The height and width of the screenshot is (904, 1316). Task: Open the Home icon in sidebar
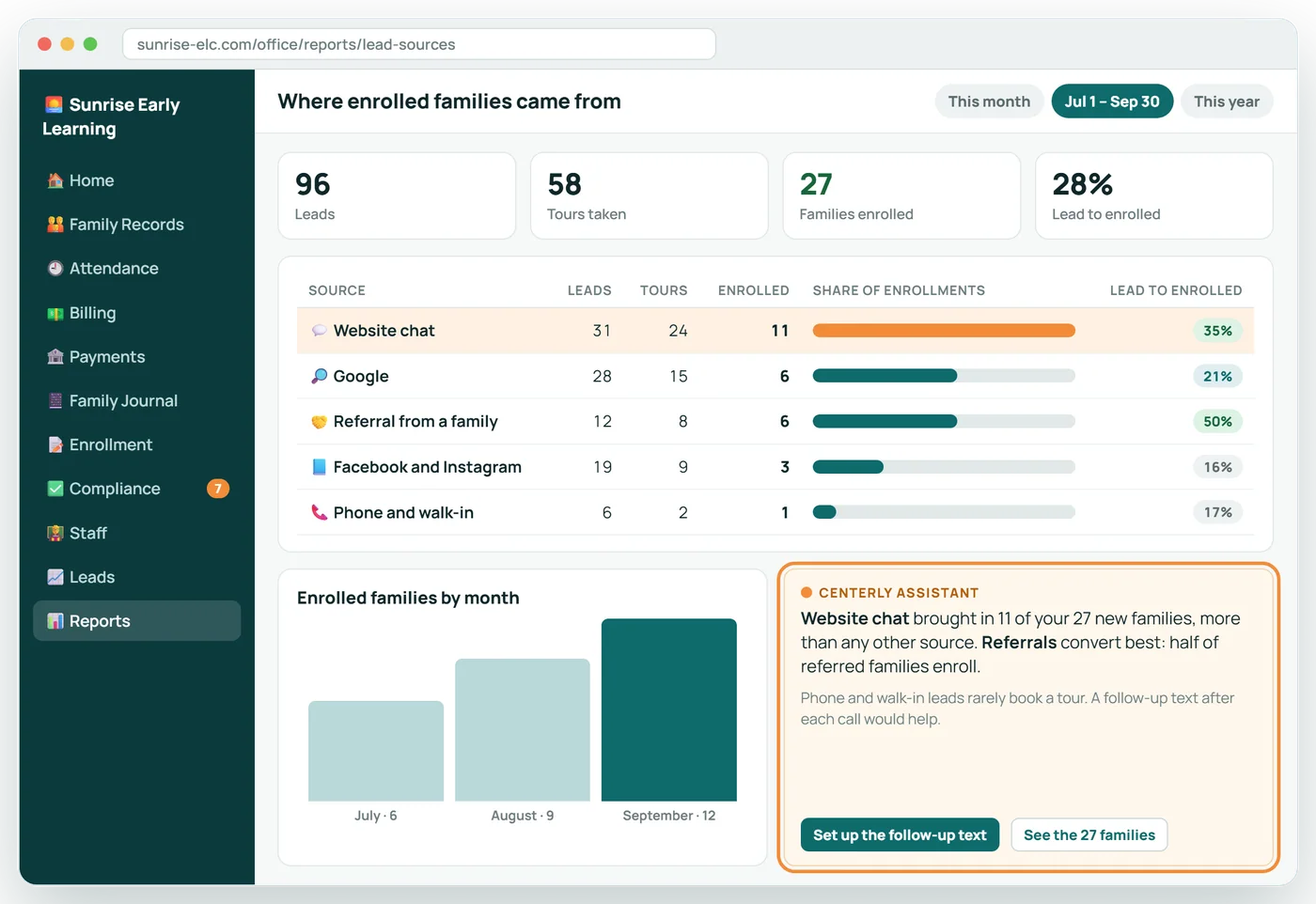pos(55,180)
